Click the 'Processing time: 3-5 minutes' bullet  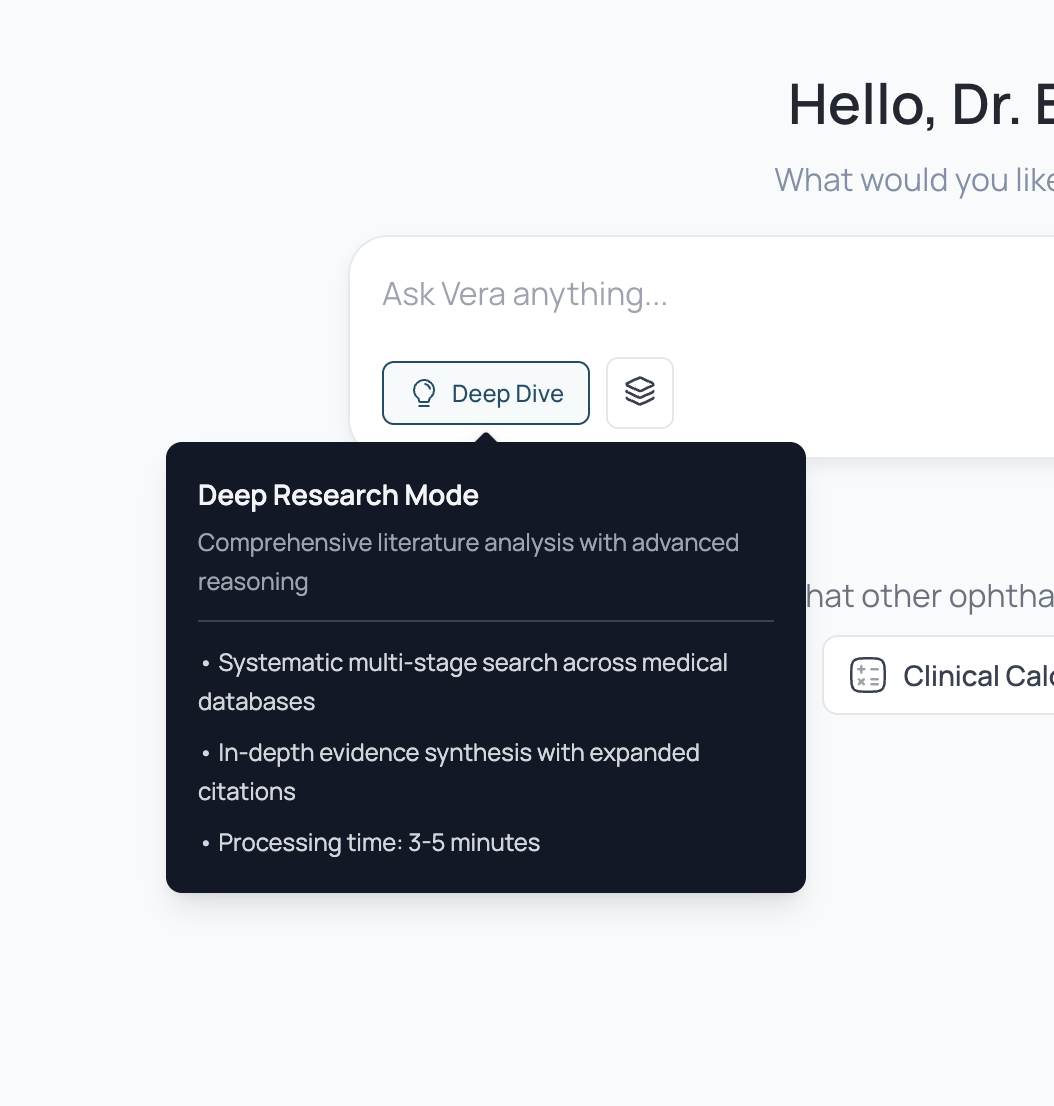click(x=378, y=843)
